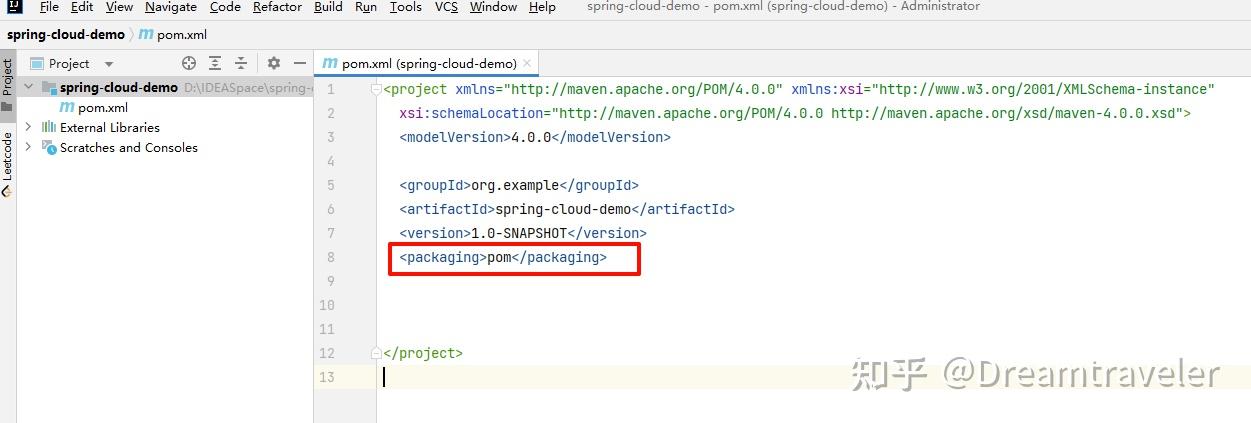
Task: Click the Select Opened File target icon
Action: [x=189, y=63]
